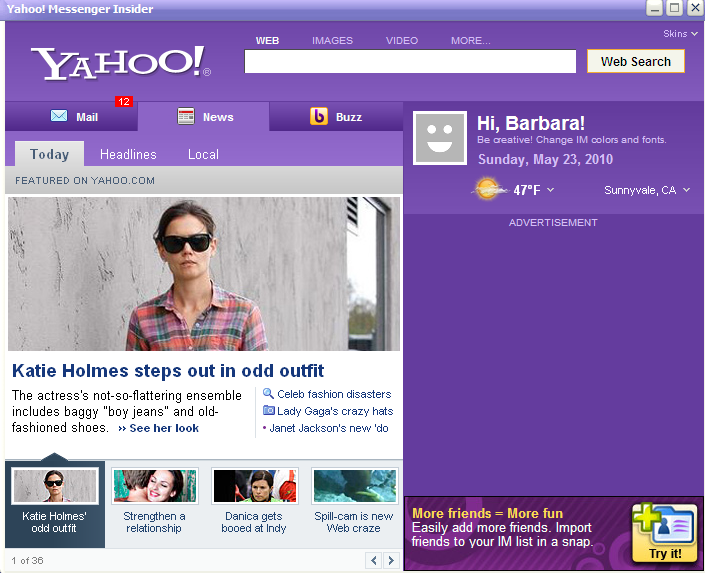Open Janet Jackson's new 'do link
This screenshot has width=705, height=573.
329,428
